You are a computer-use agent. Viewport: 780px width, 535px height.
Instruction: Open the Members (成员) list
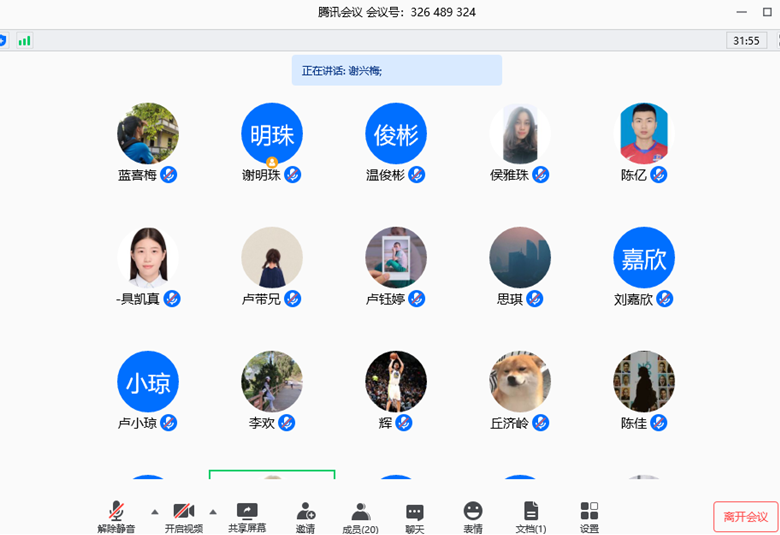point(360,516)
